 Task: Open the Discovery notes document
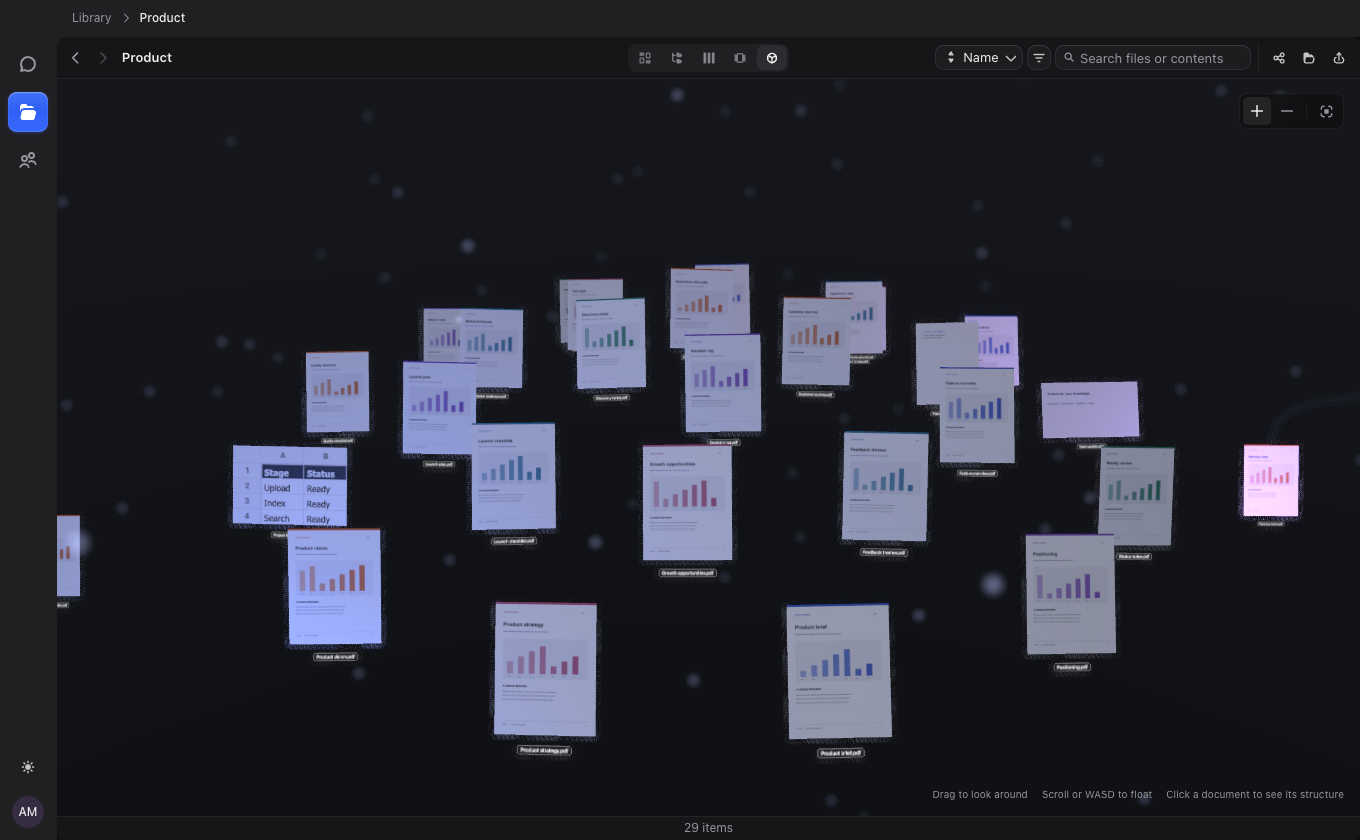pos(610,343)
